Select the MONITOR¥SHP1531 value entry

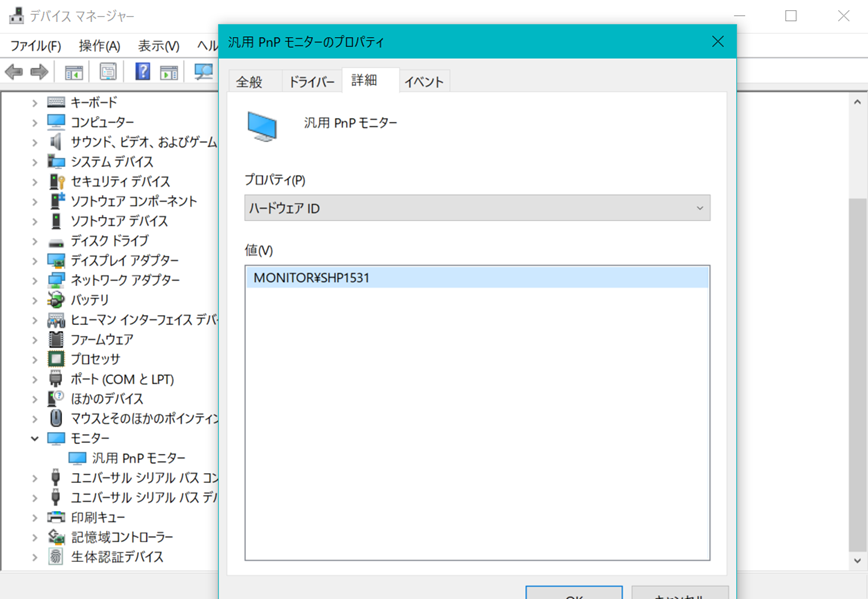click(x=312, y=278)
